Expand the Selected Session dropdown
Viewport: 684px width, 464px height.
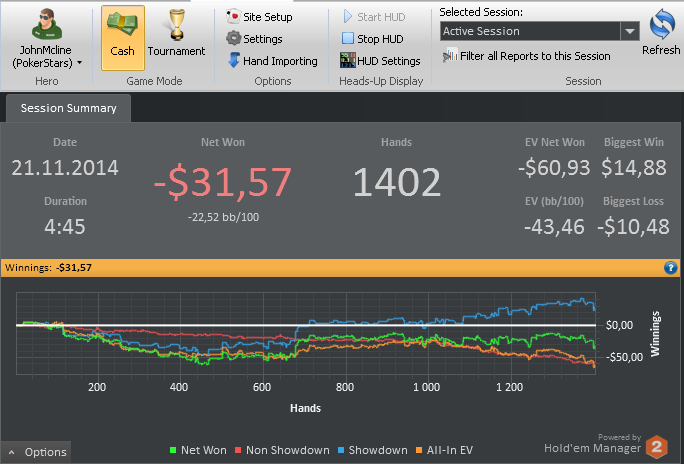coord(629,31)
